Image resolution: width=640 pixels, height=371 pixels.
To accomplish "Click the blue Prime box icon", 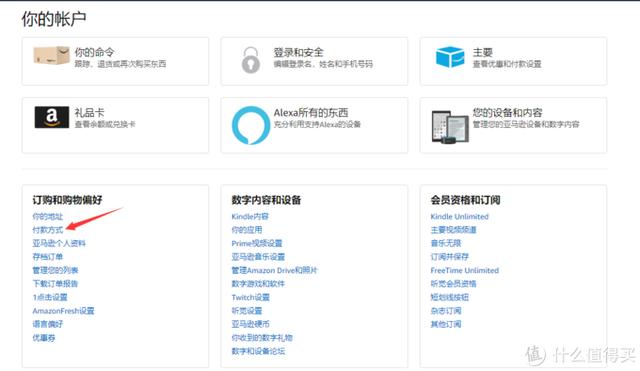I will coord(450,57).
